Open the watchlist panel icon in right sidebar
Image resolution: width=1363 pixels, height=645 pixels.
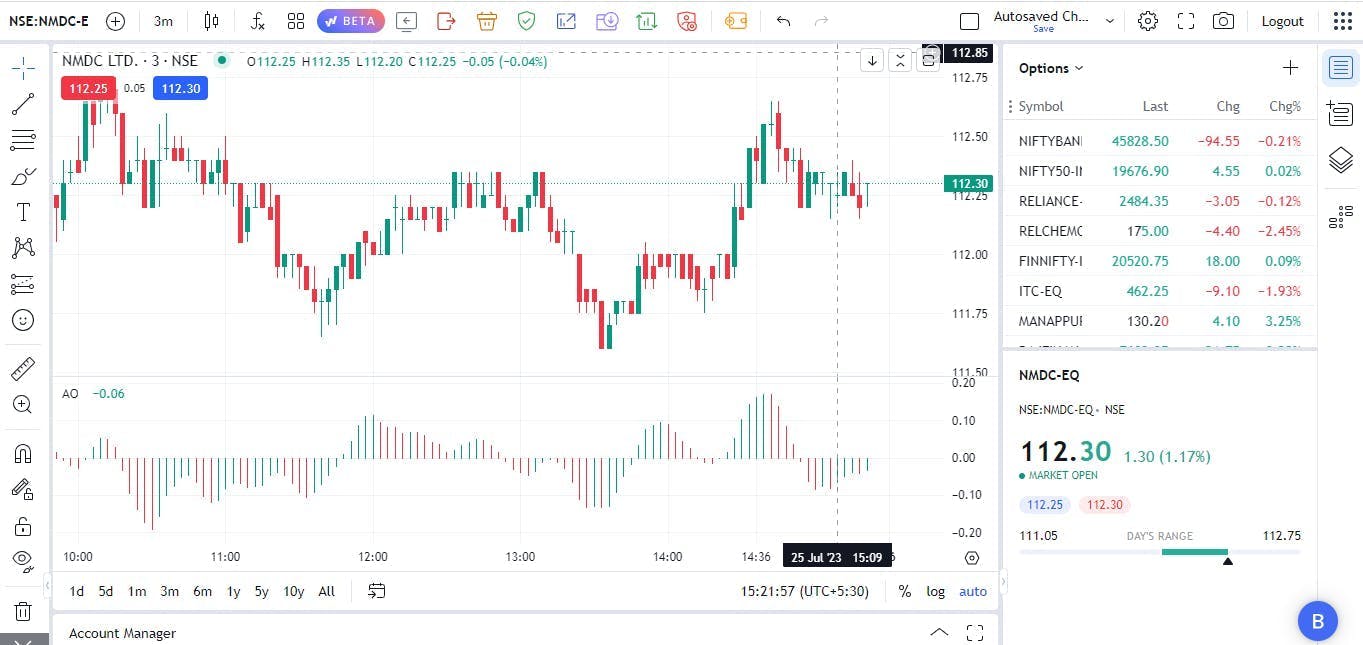click(x=1341, y=68)
